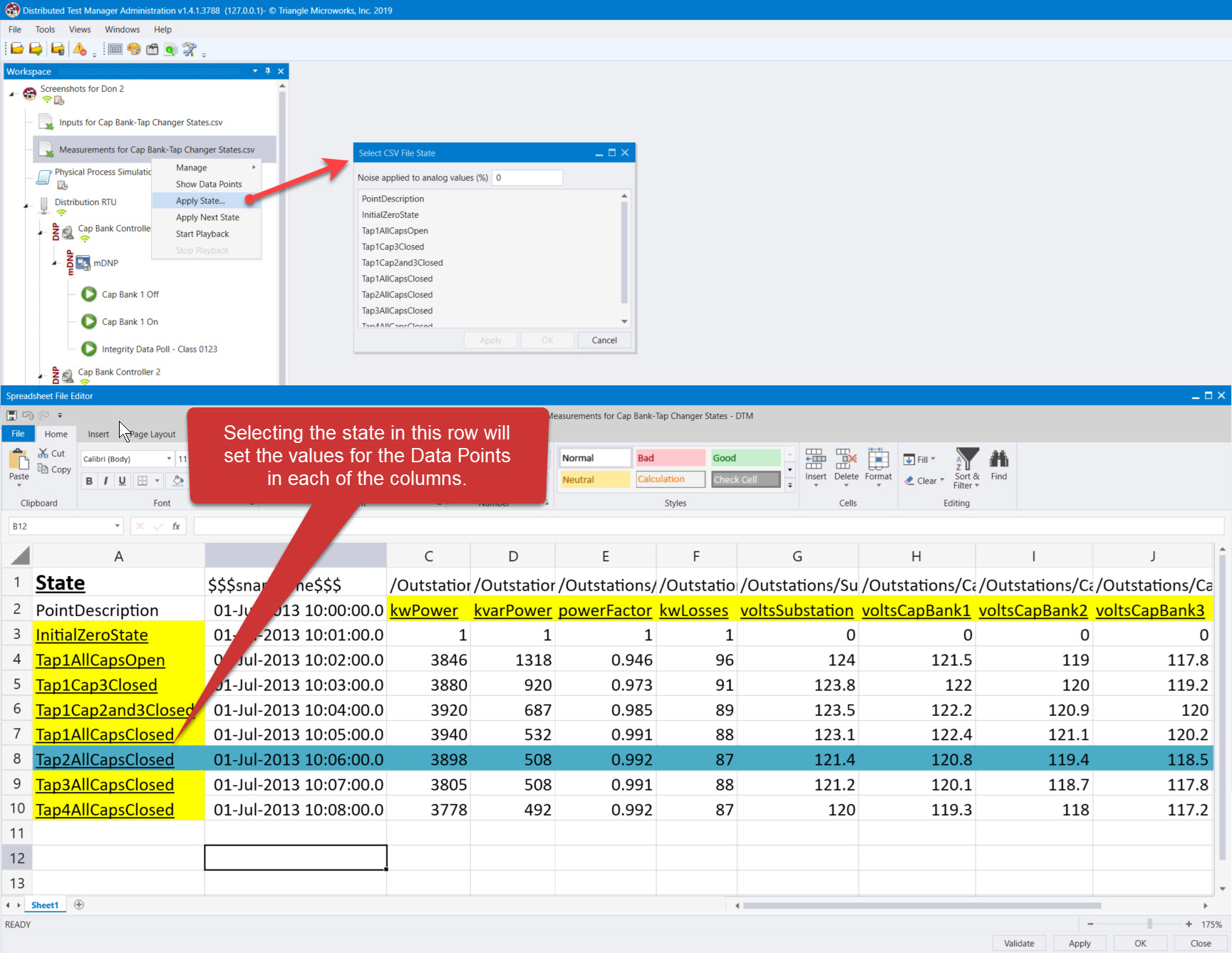This screenshot has height=953, width=1232.
Task: Toggle Italic formatting button
Action: [105, 481]
